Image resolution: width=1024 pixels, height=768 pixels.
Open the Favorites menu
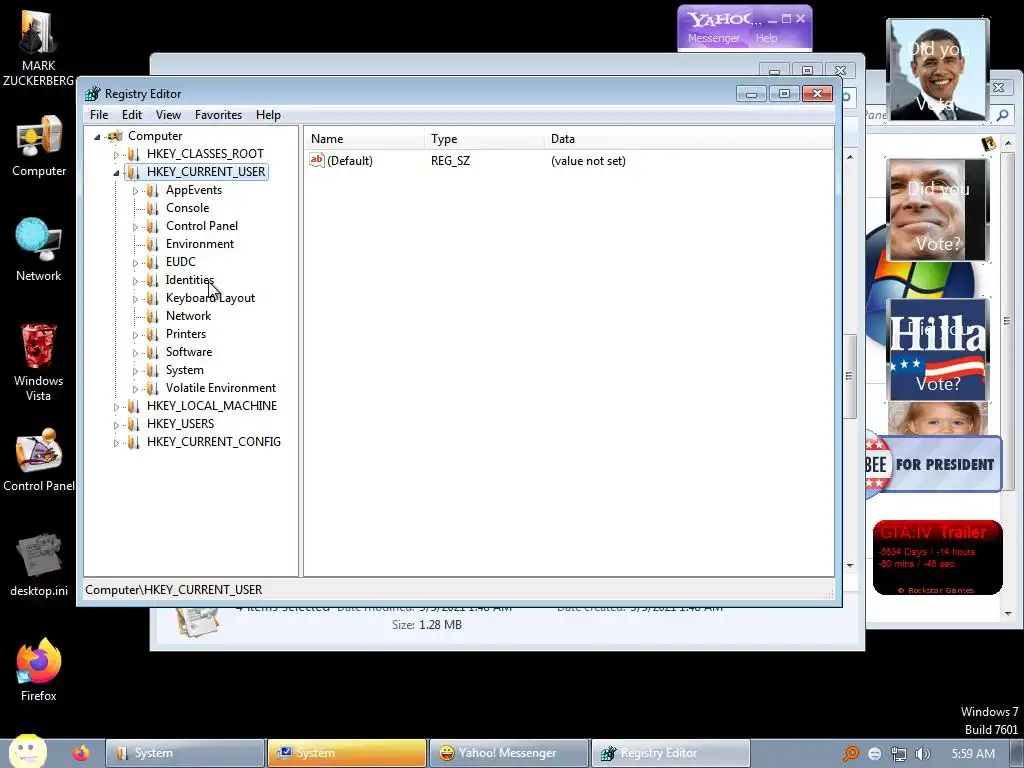218,115
